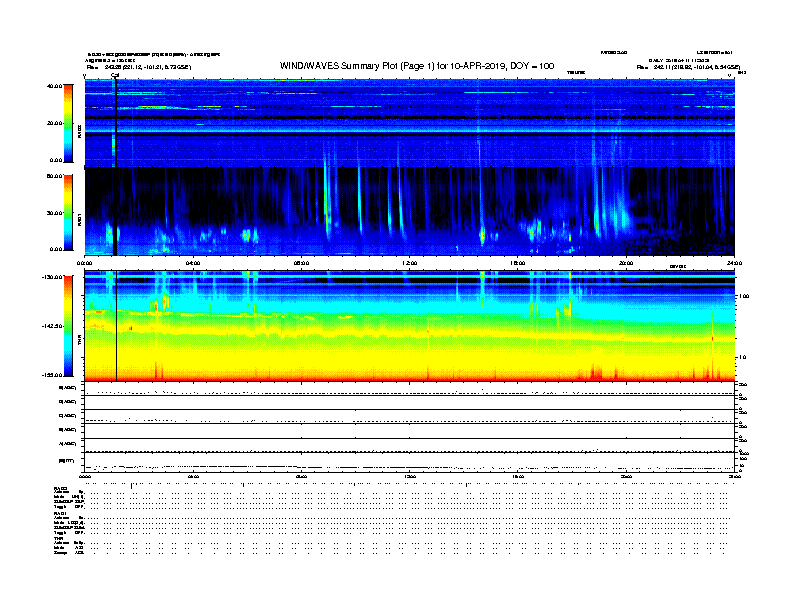Click the RAD1 spectrogram panel
Viewport: 792px width, 612px height.
tap(410, 212)
